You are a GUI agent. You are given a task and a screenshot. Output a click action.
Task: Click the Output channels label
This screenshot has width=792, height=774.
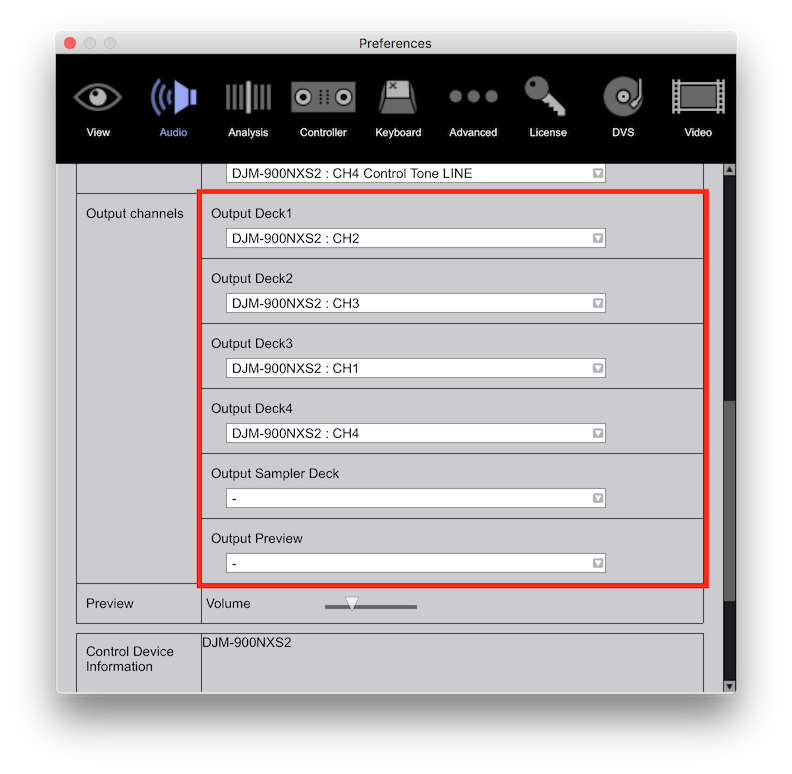[135, 214]
